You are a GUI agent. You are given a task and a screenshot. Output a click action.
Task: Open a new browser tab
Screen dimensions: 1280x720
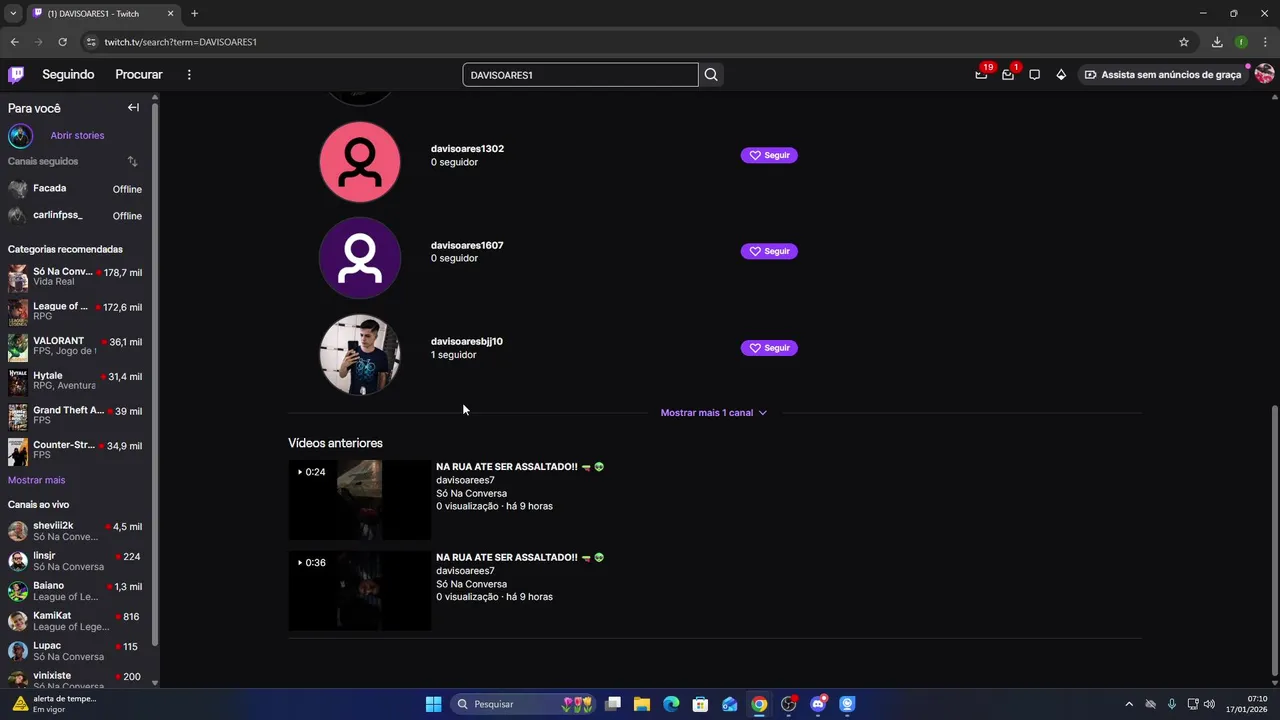coord(194,14)
